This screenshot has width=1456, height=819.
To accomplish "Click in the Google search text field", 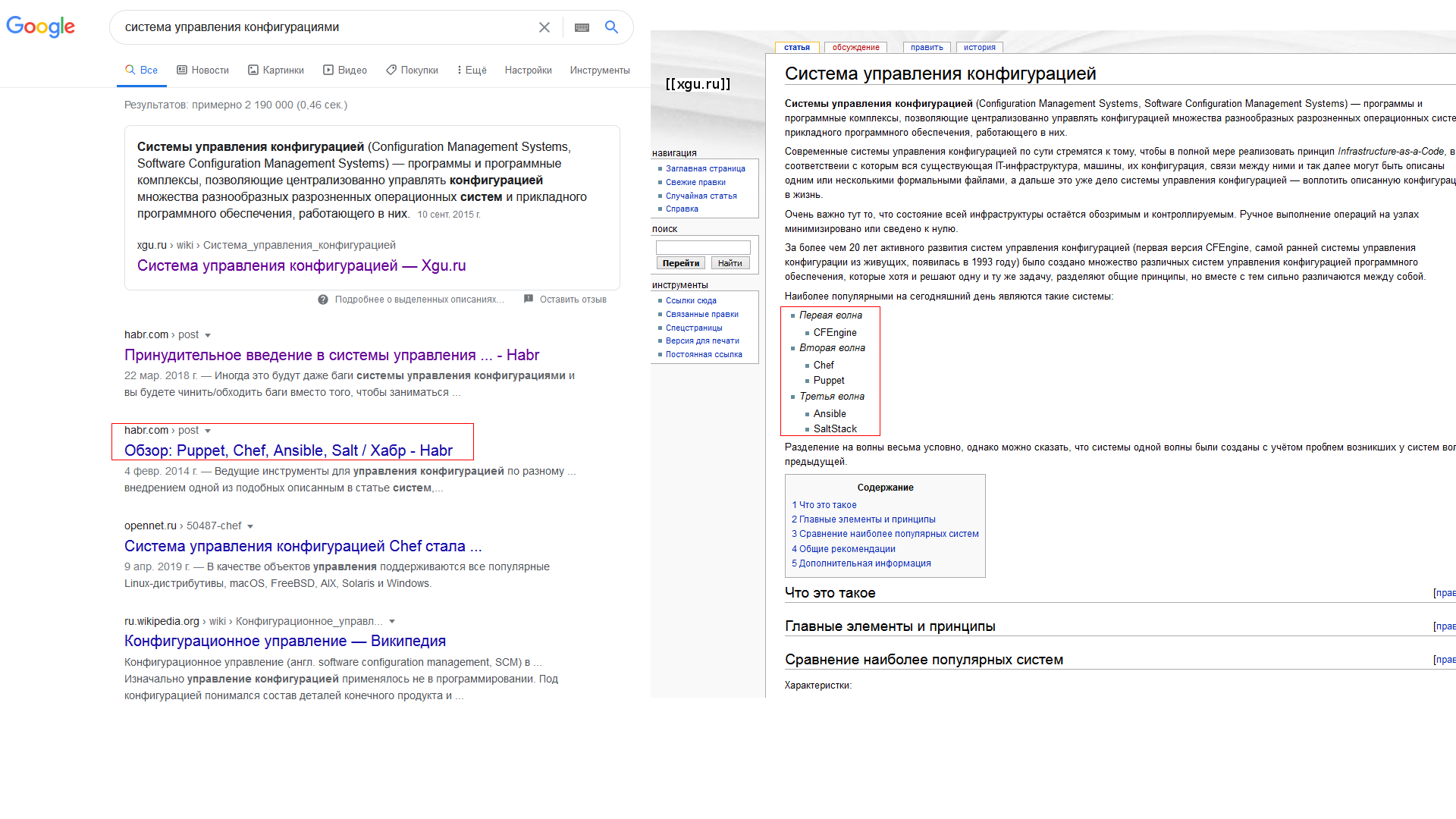I will click(x=326, y=27).
